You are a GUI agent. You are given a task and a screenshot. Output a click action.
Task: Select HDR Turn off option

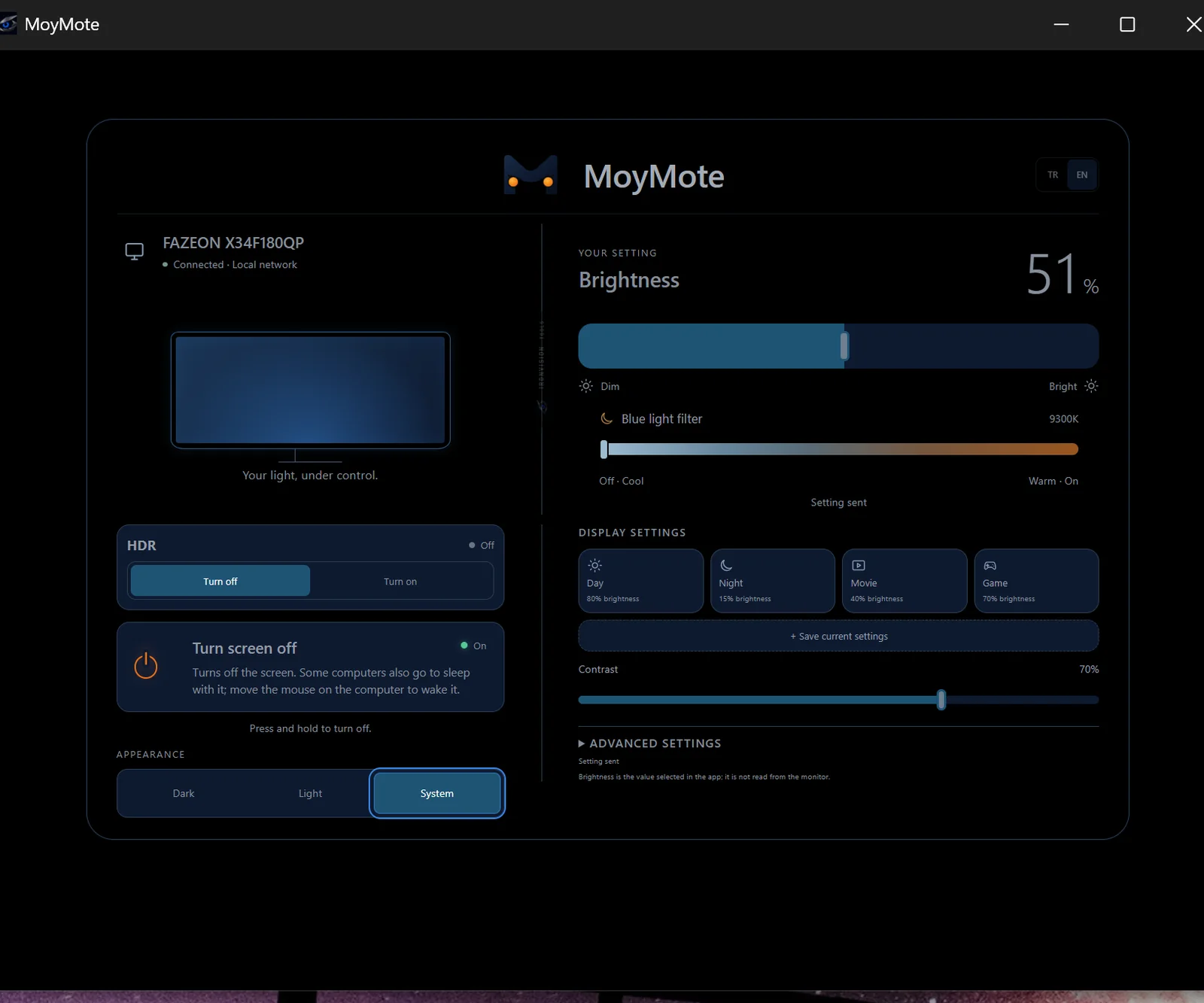[220, 582]
